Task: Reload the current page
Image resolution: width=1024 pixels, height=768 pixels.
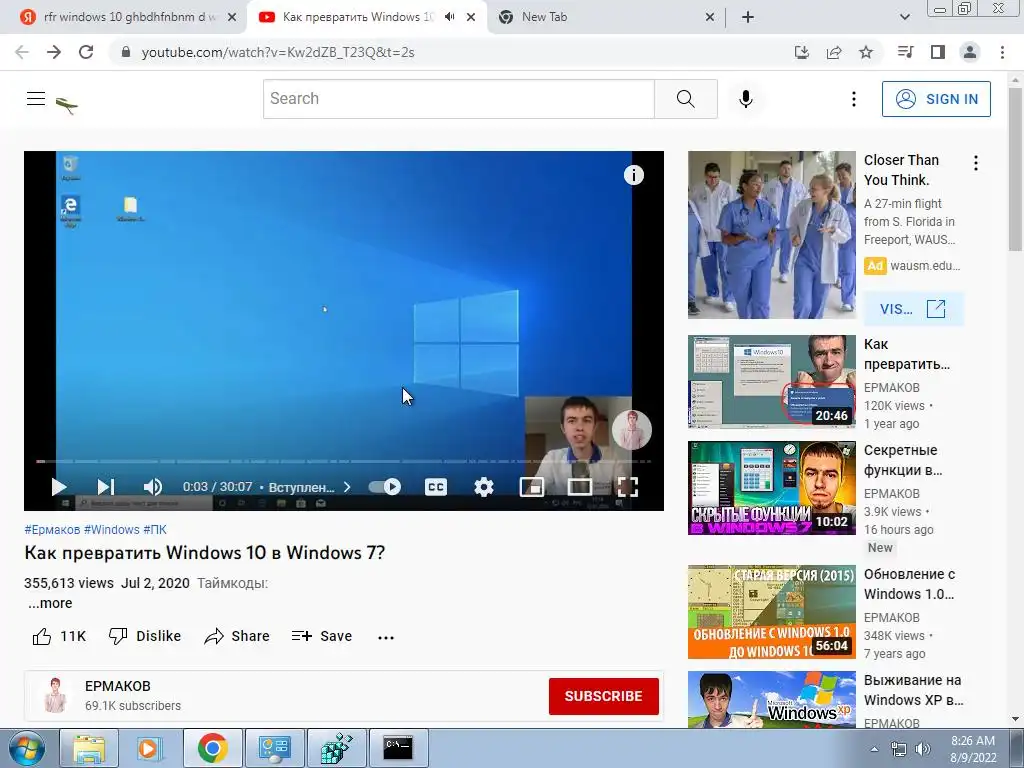Action: pos(86,52)
